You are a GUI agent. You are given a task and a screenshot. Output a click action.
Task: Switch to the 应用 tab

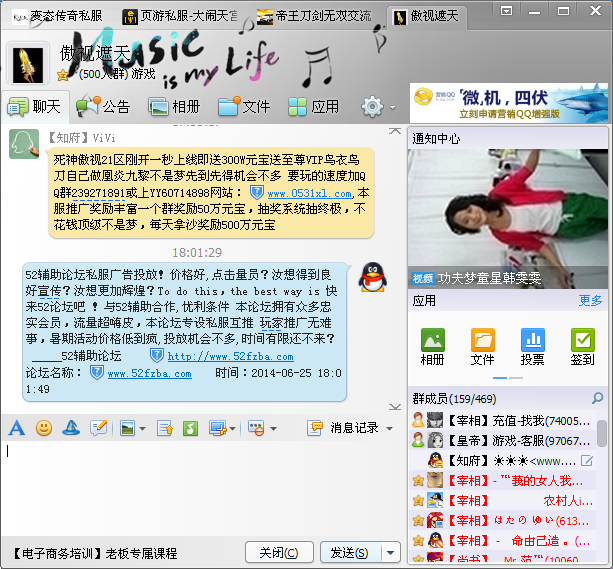pos(314,106)
